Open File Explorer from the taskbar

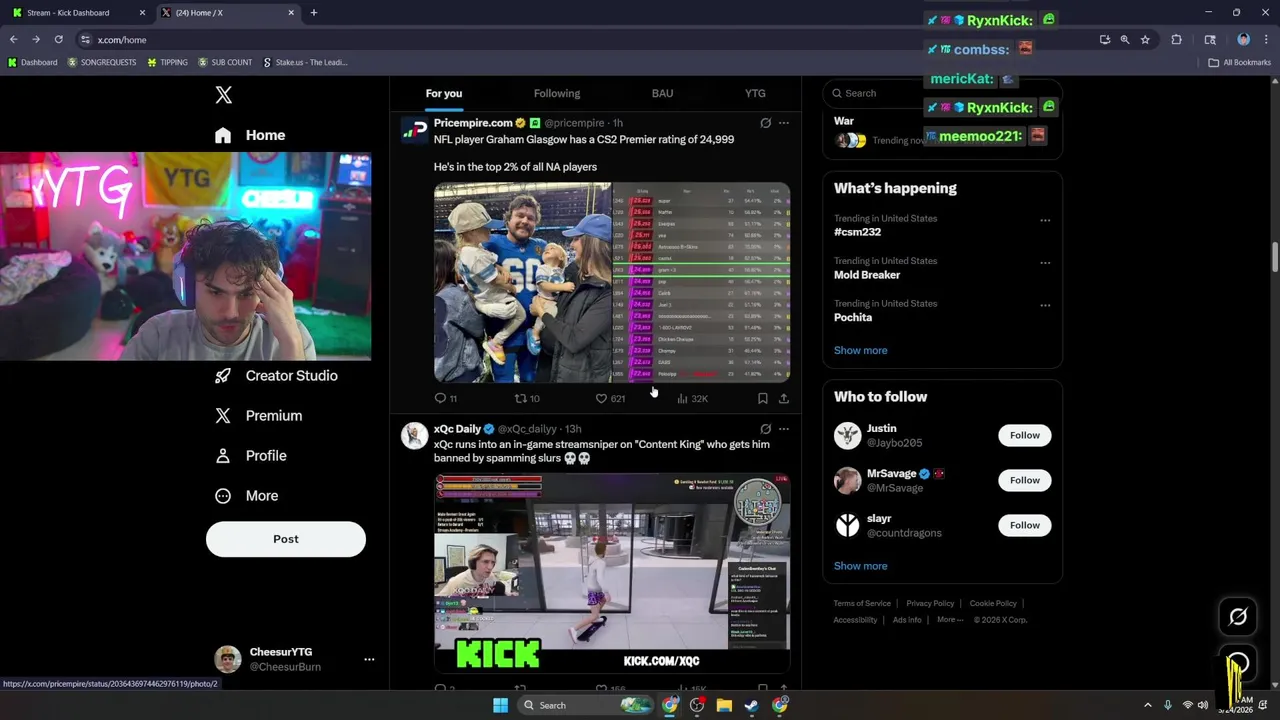(724, 706)
